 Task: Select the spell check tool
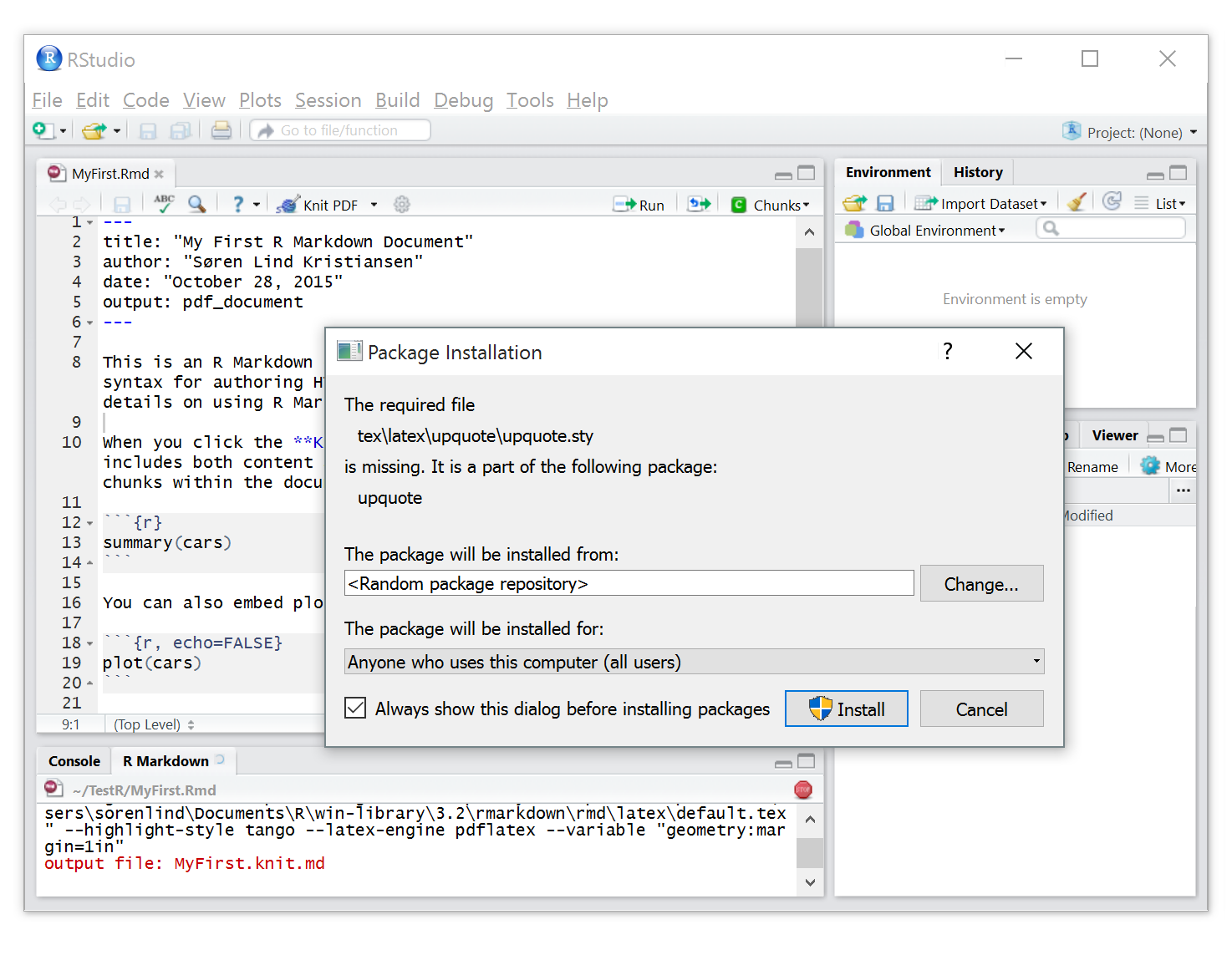164,203
